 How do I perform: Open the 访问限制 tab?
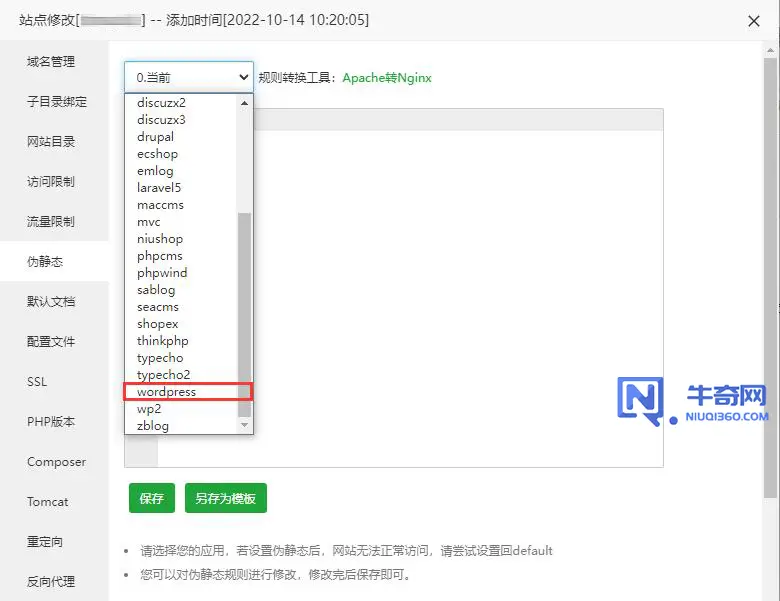[x=54, y=182]
